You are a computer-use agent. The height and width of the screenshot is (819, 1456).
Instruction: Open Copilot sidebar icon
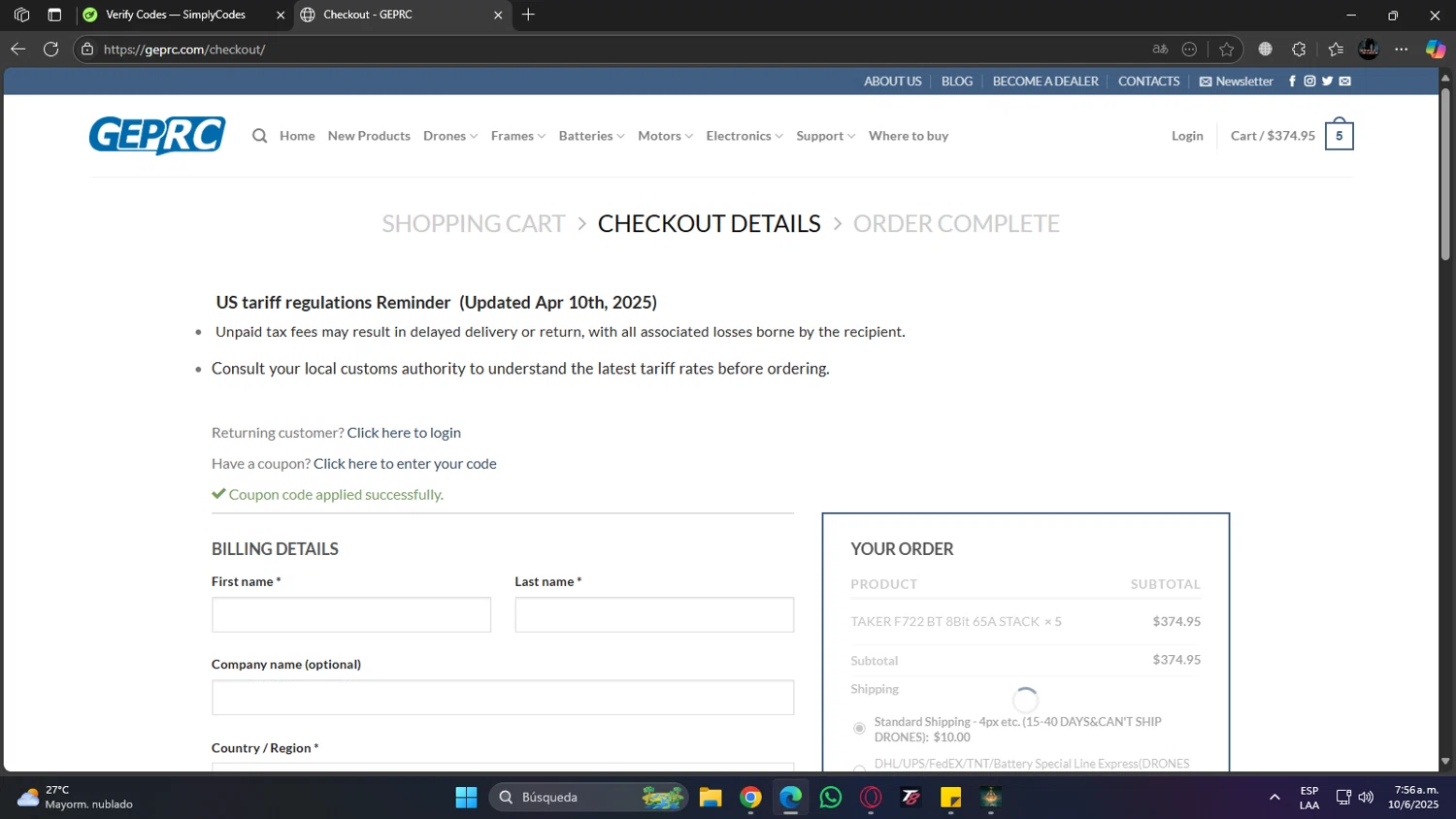point(1435,49)
